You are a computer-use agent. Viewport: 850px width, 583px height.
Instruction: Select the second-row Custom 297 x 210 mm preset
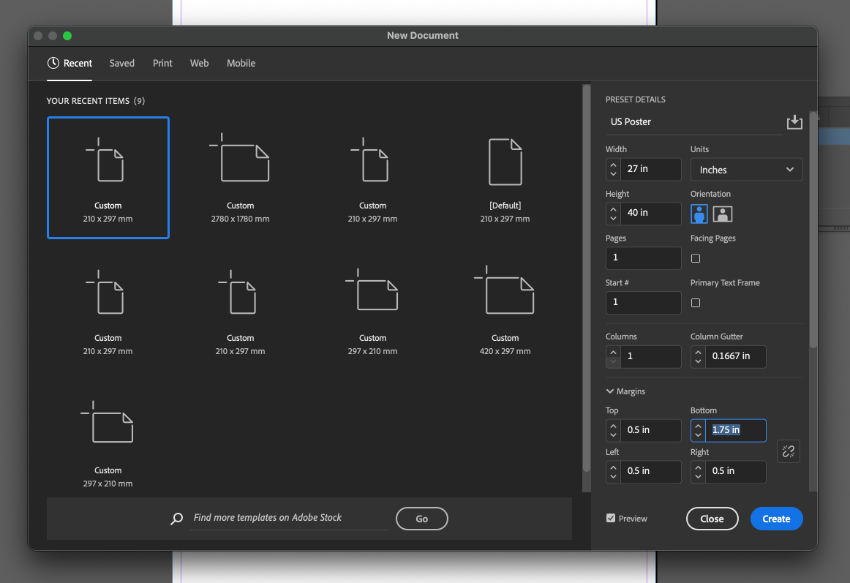tap(372, 310)
